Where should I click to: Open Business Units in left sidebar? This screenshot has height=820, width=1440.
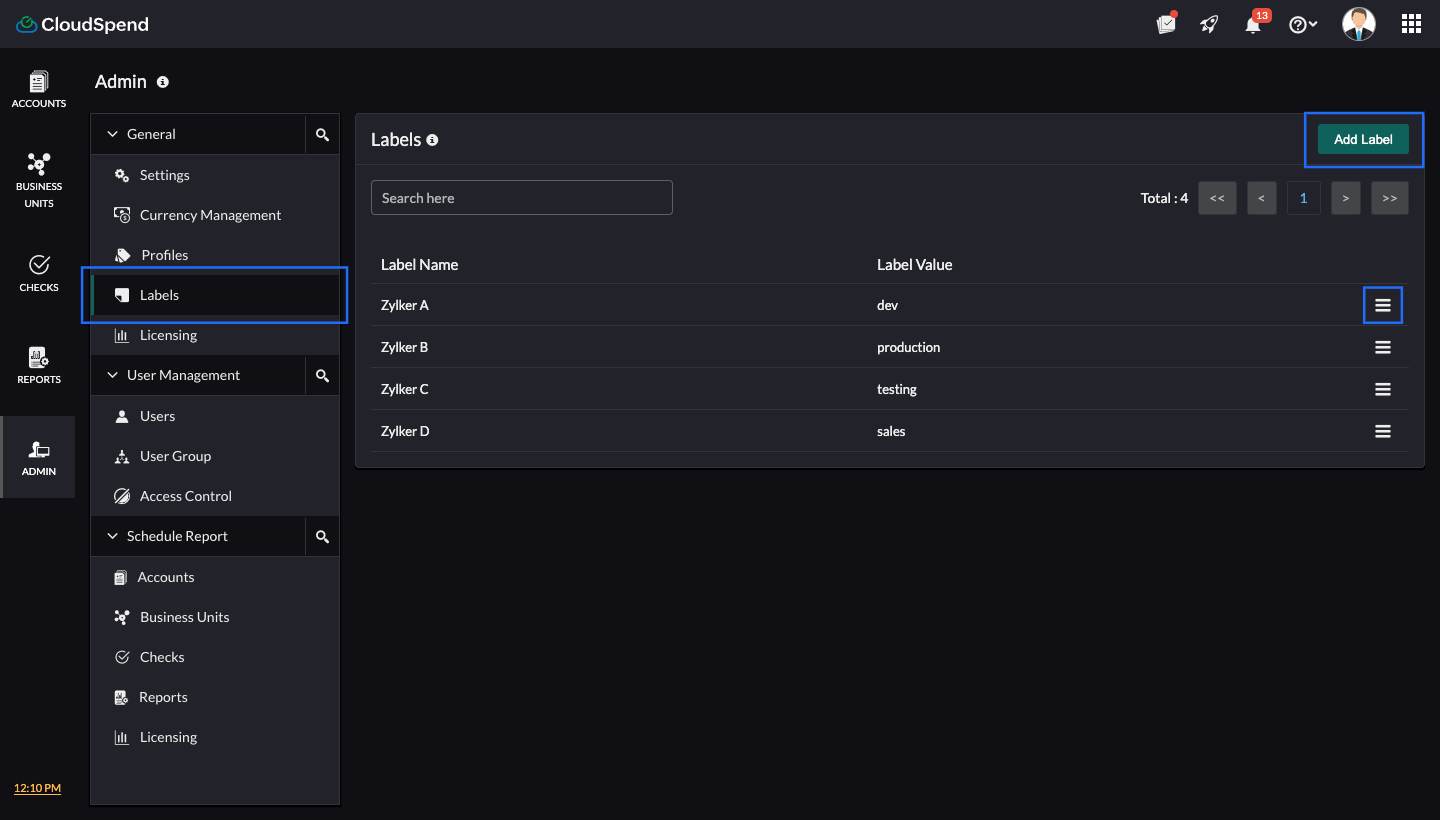point(39,180)
